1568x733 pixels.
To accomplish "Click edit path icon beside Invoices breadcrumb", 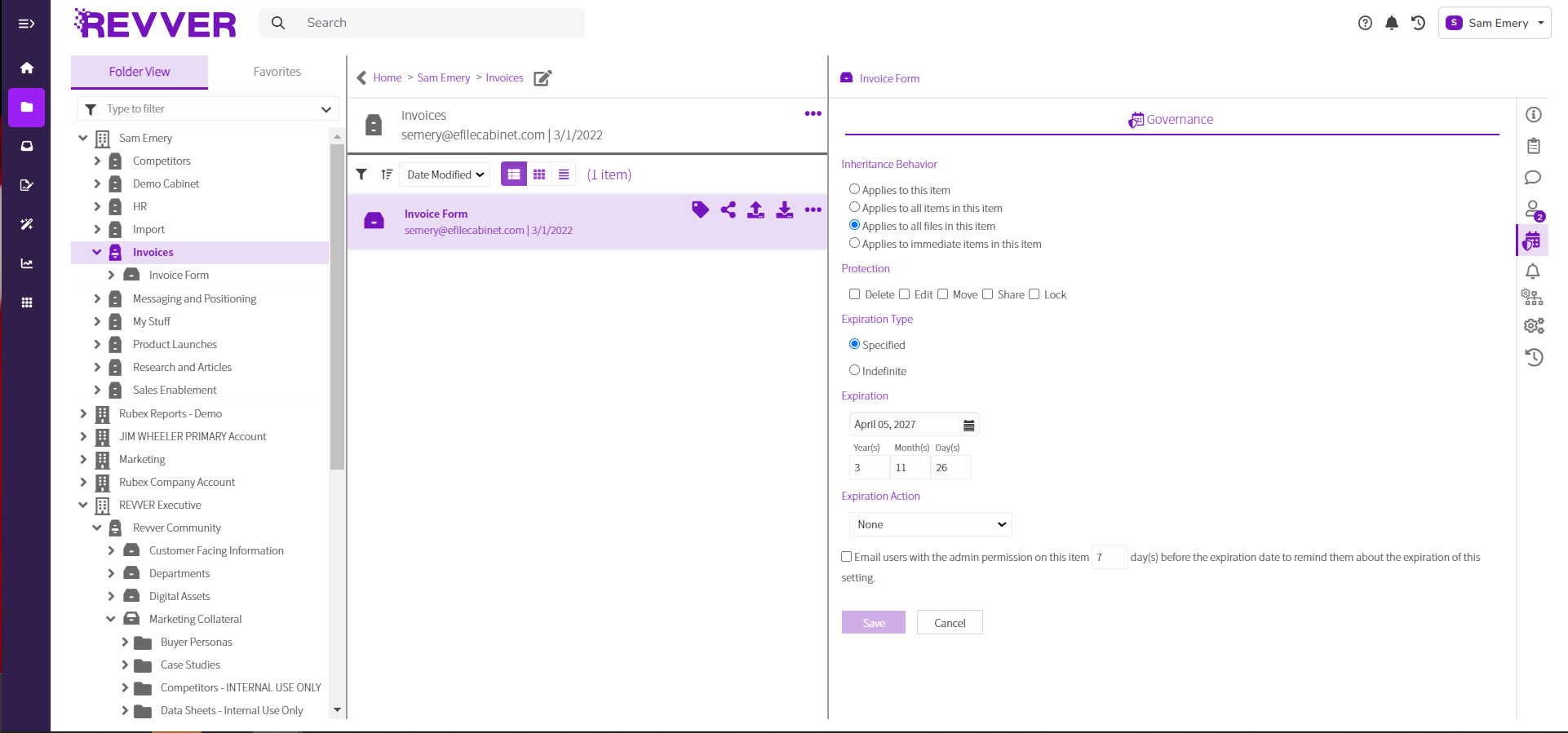I will [x=543, y=78].
